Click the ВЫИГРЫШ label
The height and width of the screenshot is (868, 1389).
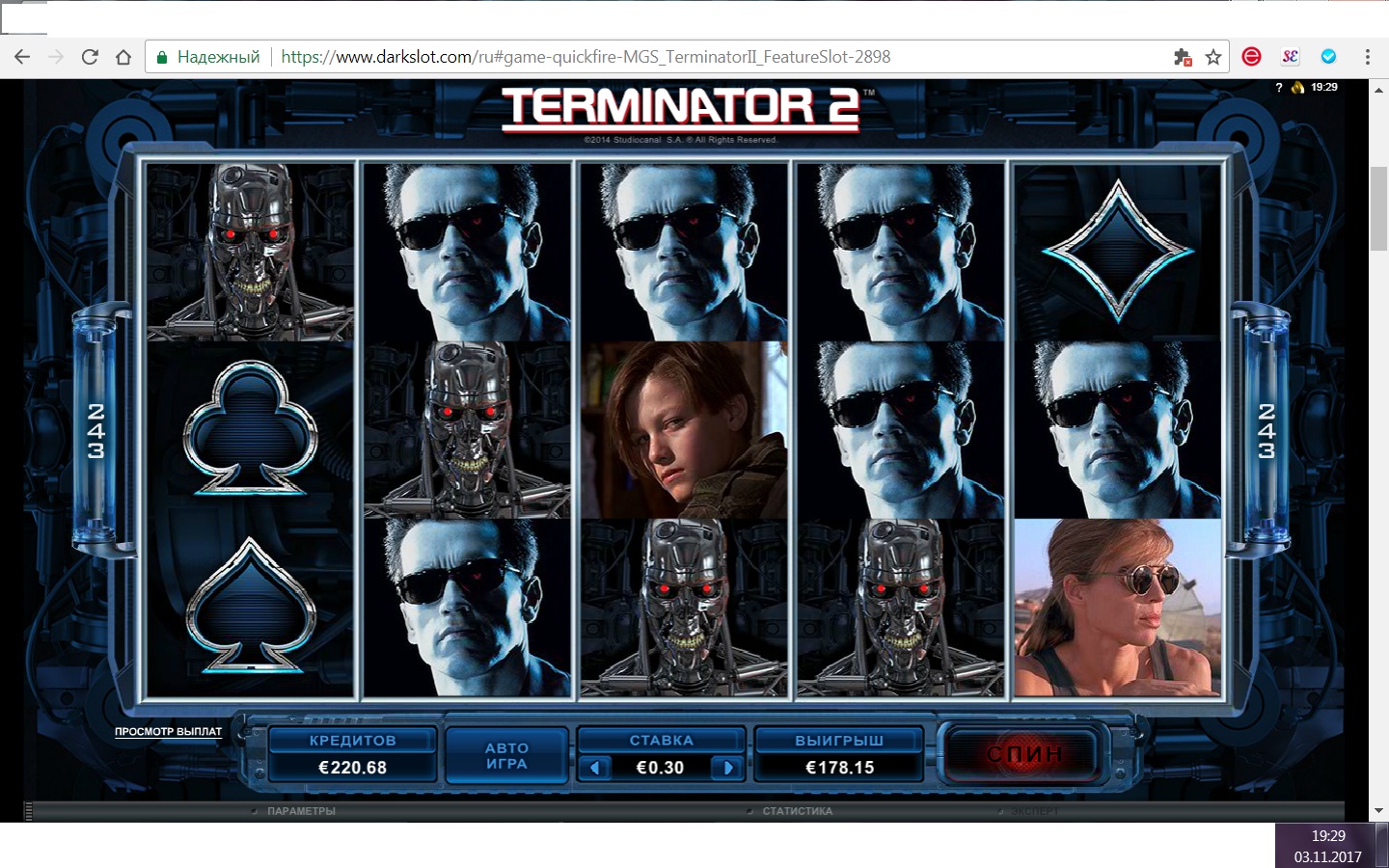[839, 741]
